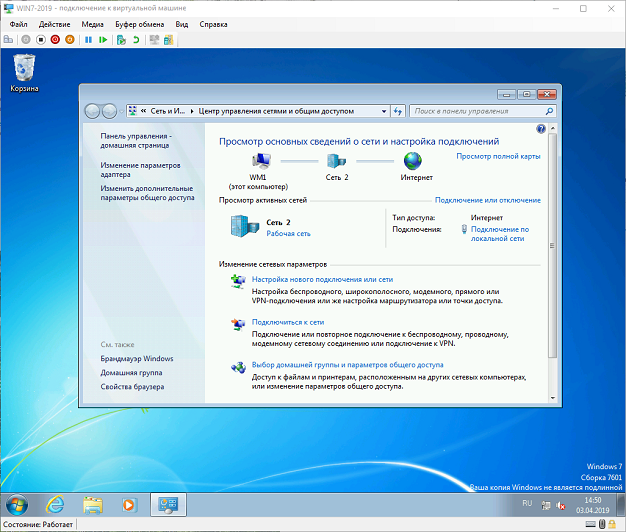The image size is (626, 532).
Task: Expand the address bar history dropdown
Action: [x=382, y=111]
